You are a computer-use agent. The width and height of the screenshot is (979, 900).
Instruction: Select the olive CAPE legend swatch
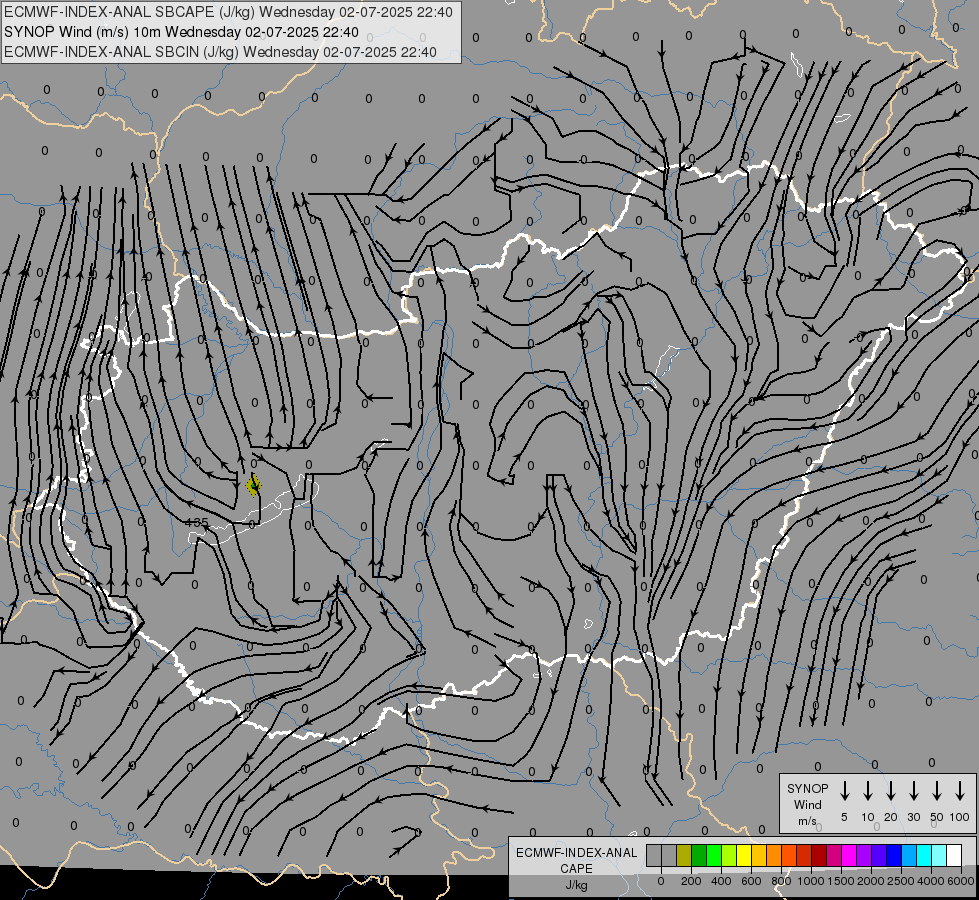[x=684, y=855]
